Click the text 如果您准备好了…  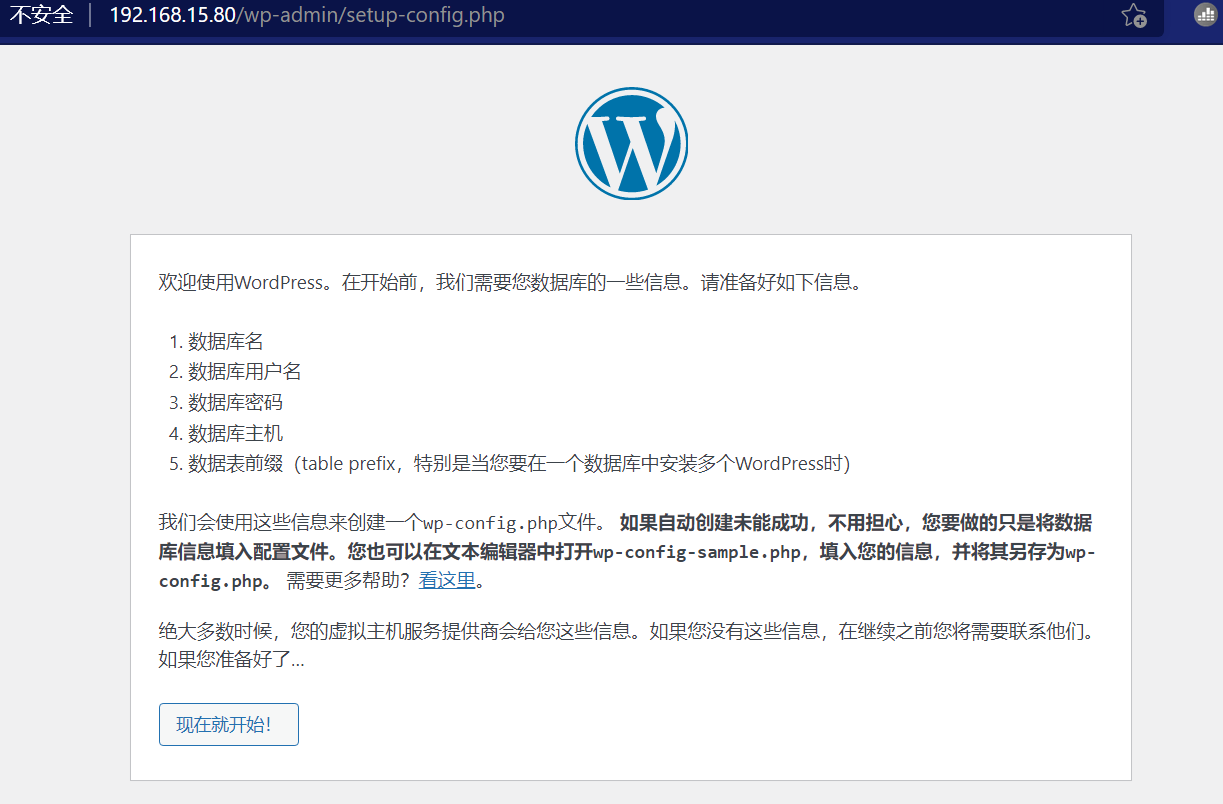pos(231,660)
